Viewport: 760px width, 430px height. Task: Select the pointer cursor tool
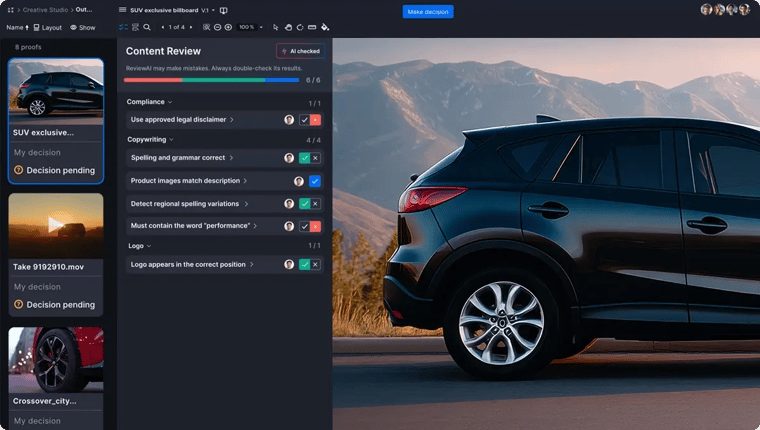275,27
